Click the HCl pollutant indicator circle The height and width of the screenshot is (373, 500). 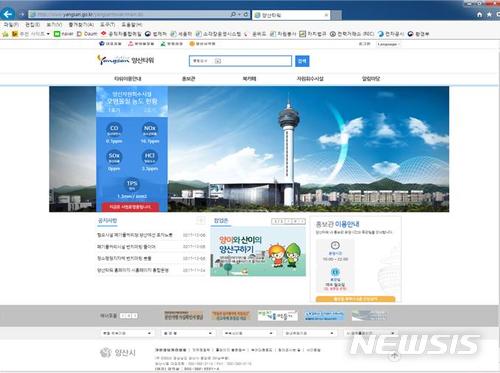click(x=150, y=157)
